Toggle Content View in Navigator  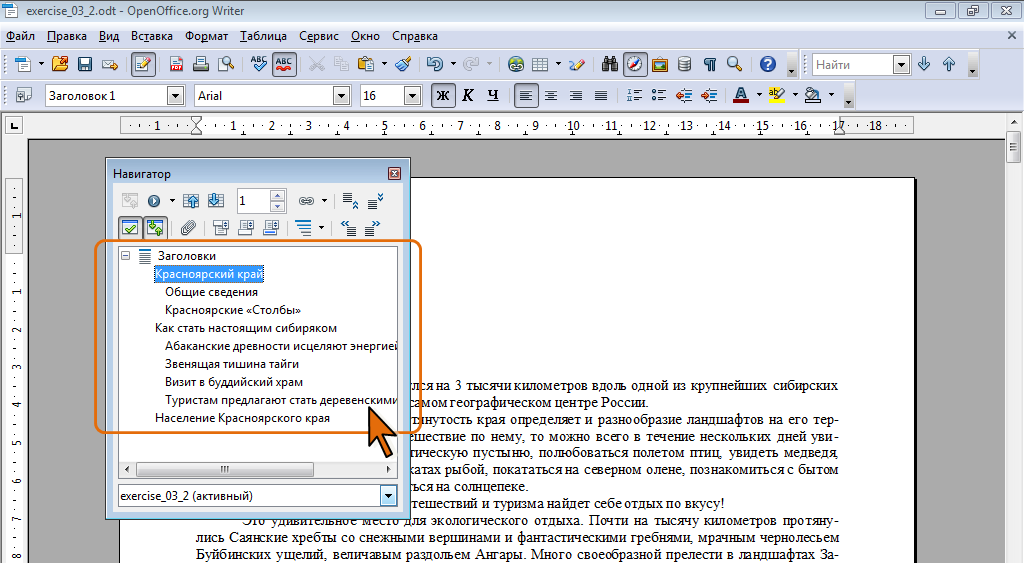(x=155, y=227)
